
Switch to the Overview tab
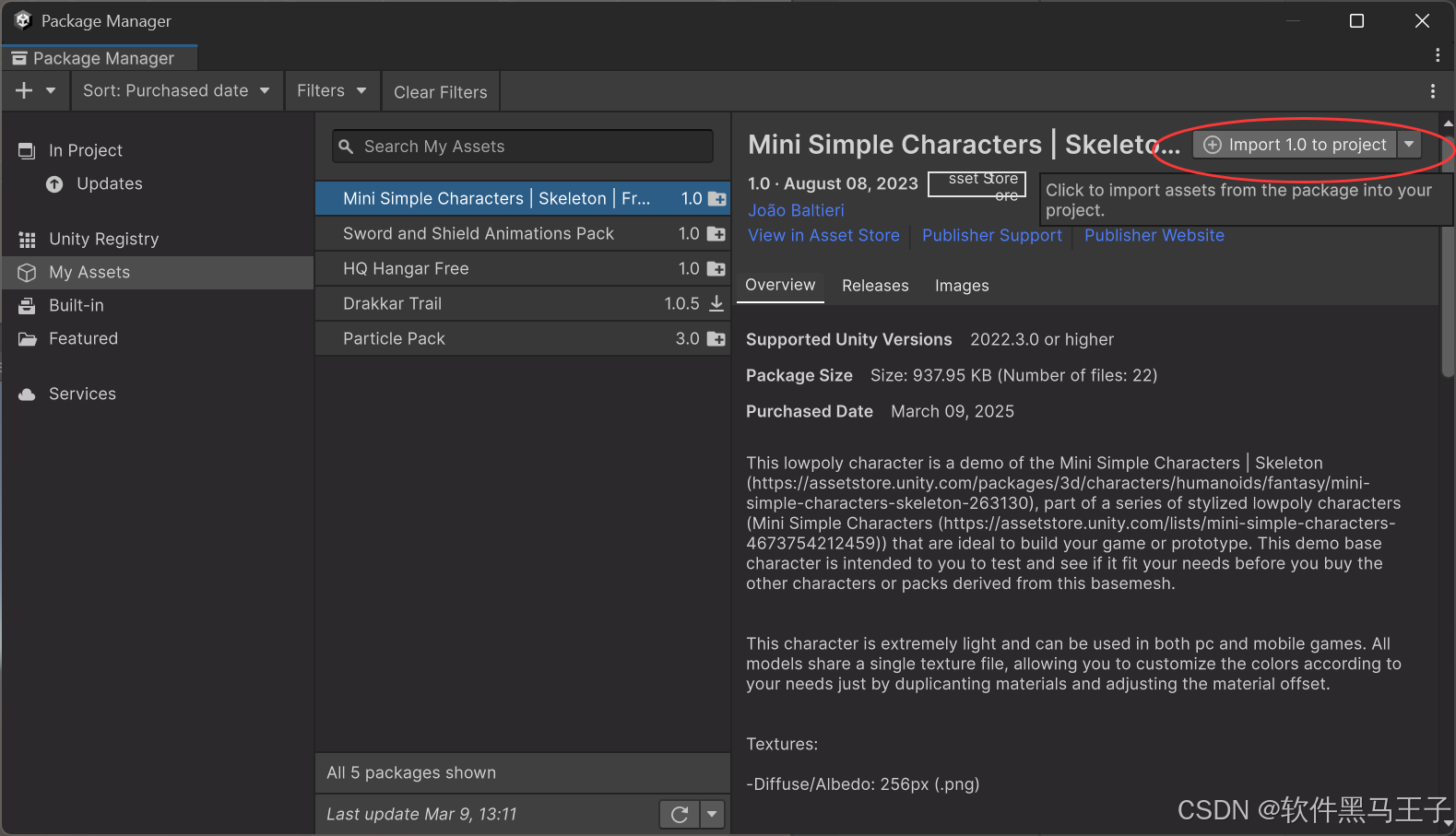[x=780, y=285]
